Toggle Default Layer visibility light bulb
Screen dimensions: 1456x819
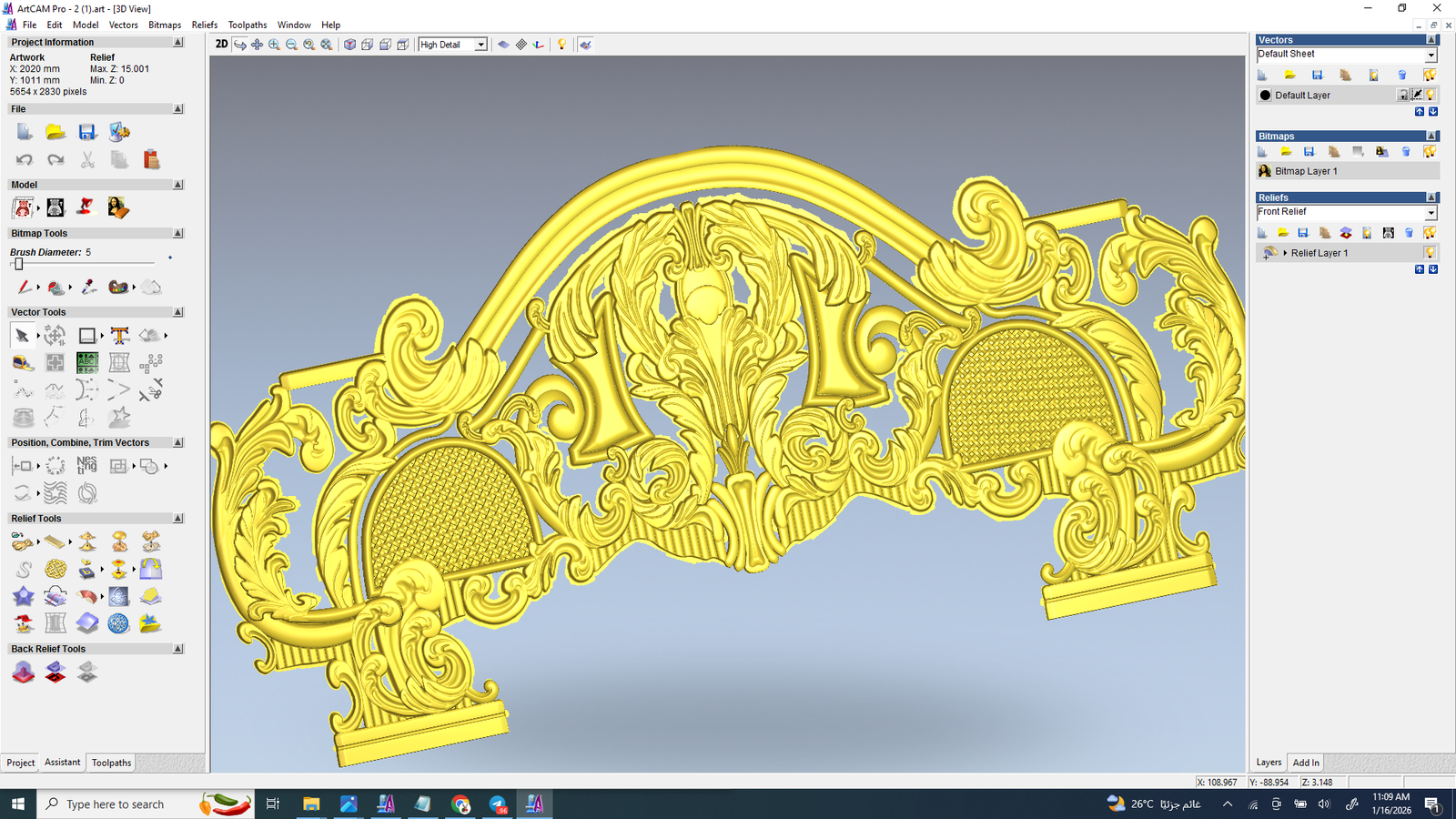click(1431, 95)
